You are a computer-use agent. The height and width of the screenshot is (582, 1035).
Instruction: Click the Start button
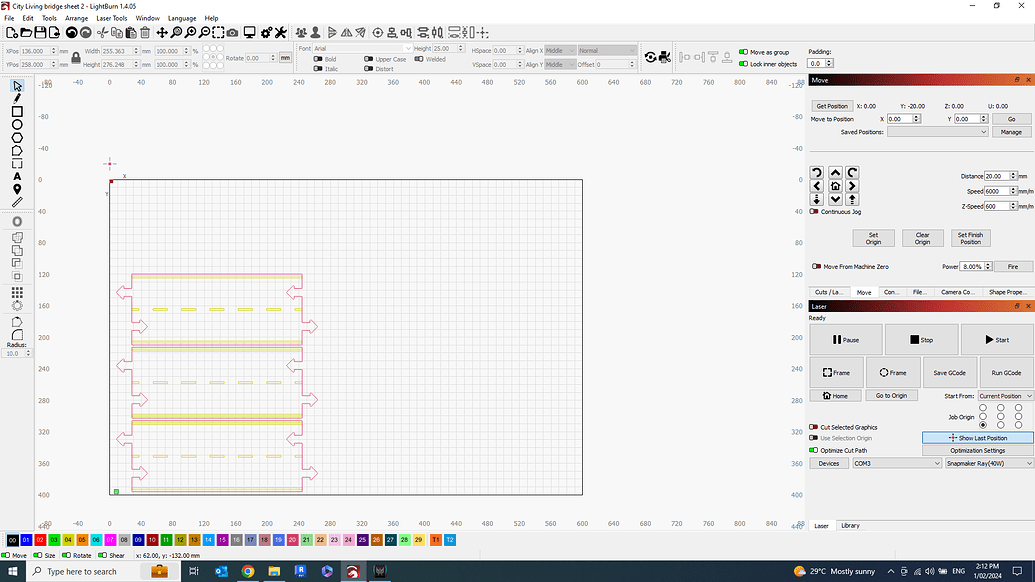tap(997, 340)
